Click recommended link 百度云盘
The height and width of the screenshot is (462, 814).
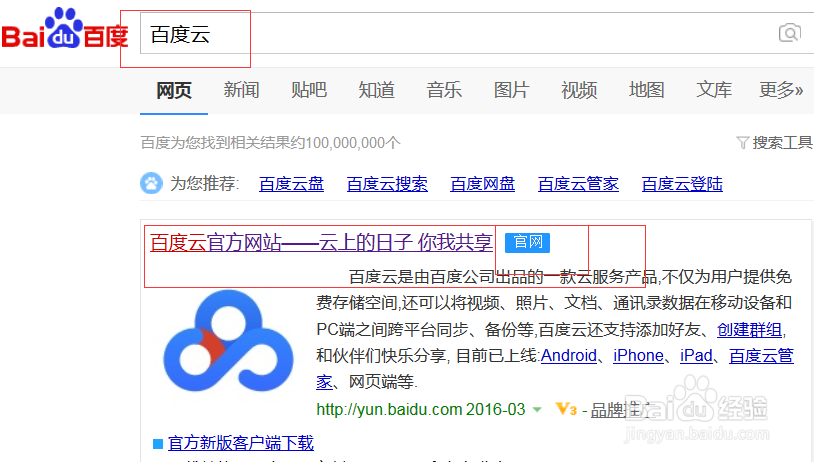point(291,184)
